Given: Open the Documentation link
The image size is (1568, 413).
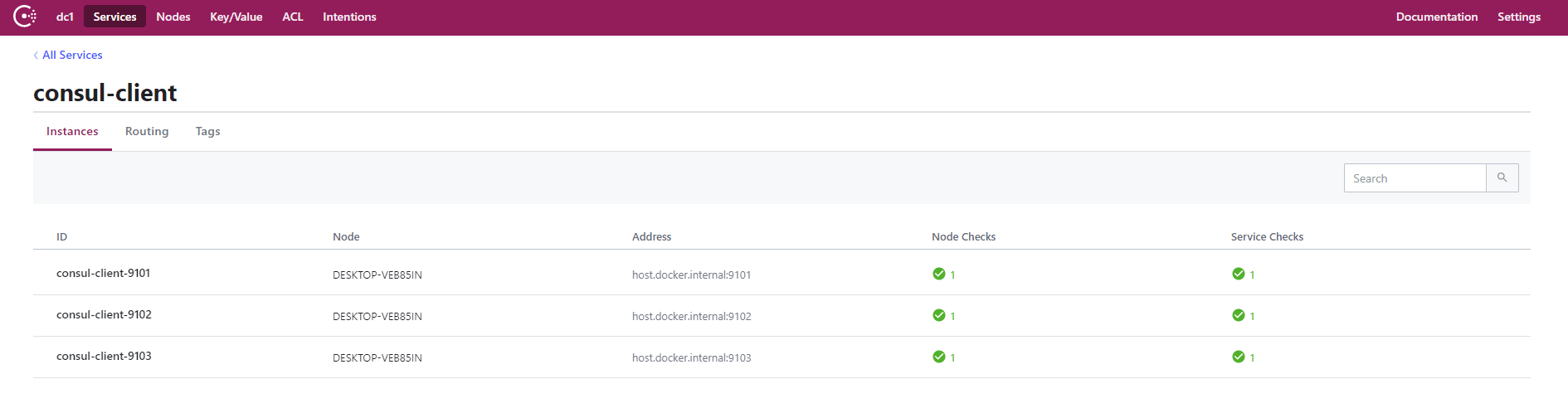Looking at the screenshot, I should (x=1436, y=17).
